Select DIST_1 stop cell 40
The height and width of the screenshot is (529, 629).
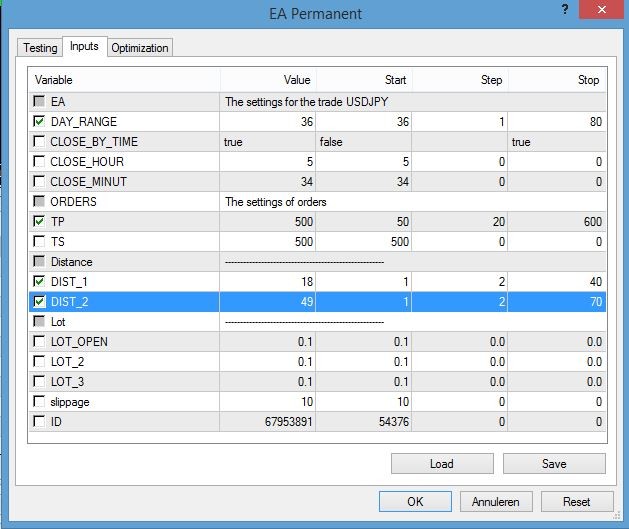tap(557, 282)
